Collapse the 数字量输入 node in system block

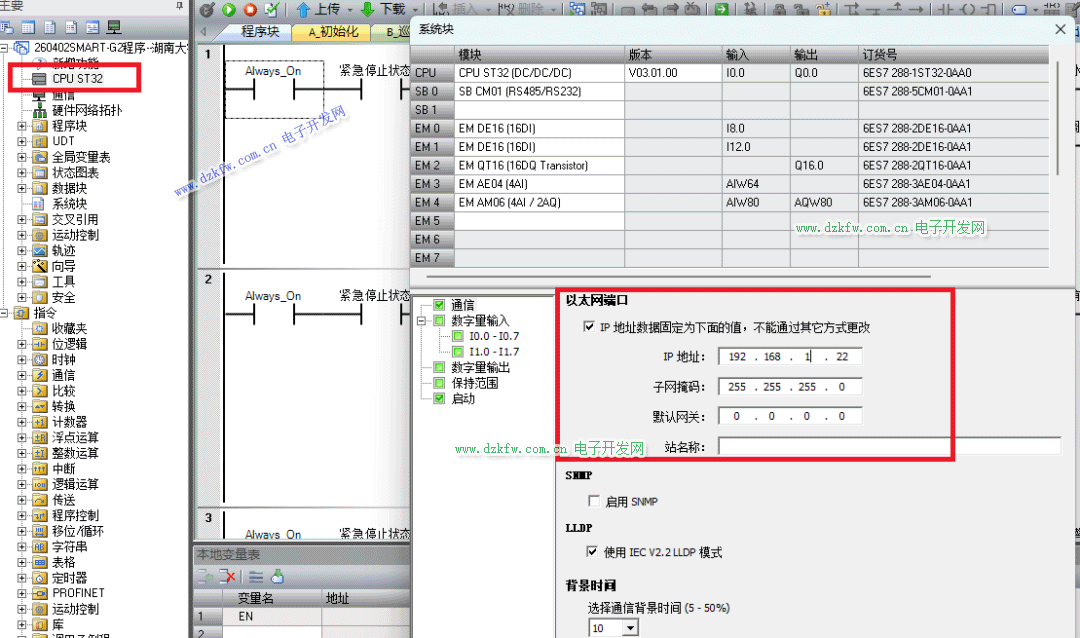pyautogui.click(x=422, y=320)
